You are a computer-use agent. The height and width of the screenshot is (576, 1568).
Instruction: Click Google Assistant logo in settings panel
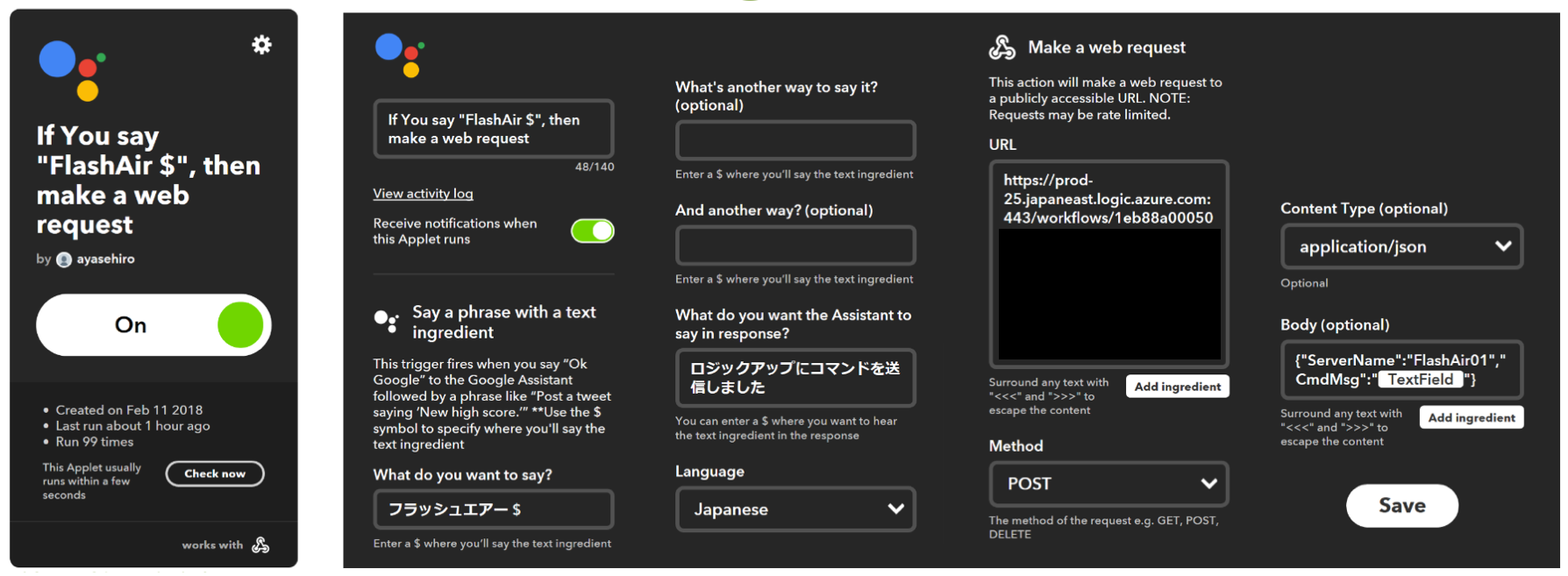[x=400, y=55]
